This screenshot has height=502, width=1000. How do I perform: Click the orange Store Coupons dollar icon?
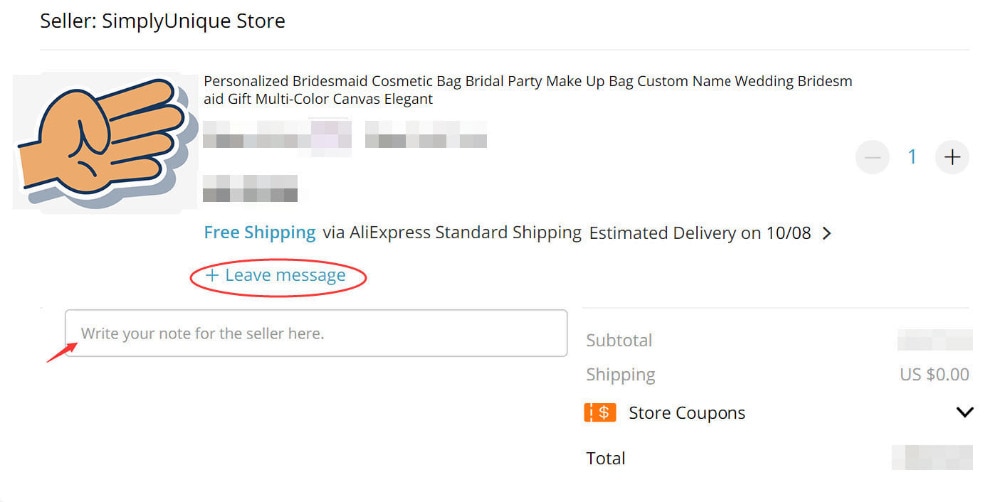point(599,413)
